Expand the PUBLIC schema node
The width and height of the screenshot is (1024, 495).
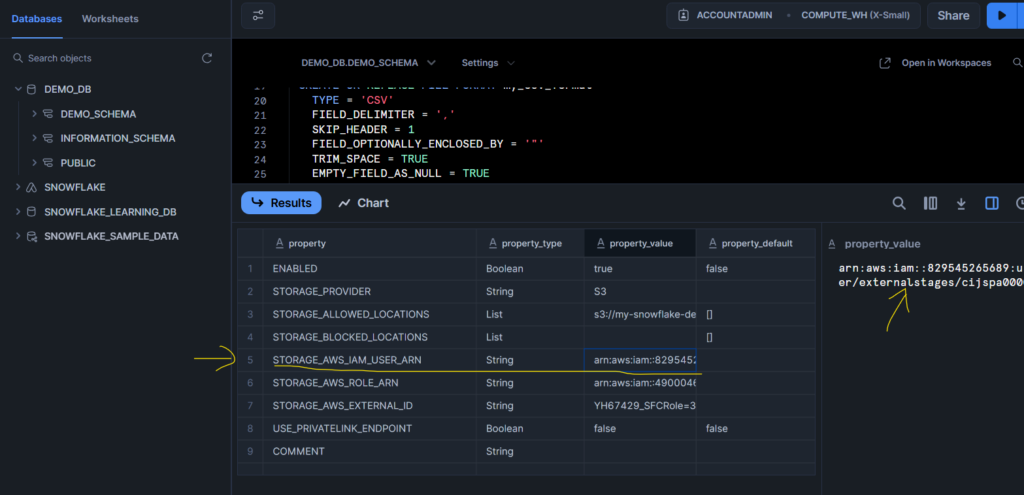(34, 163)
